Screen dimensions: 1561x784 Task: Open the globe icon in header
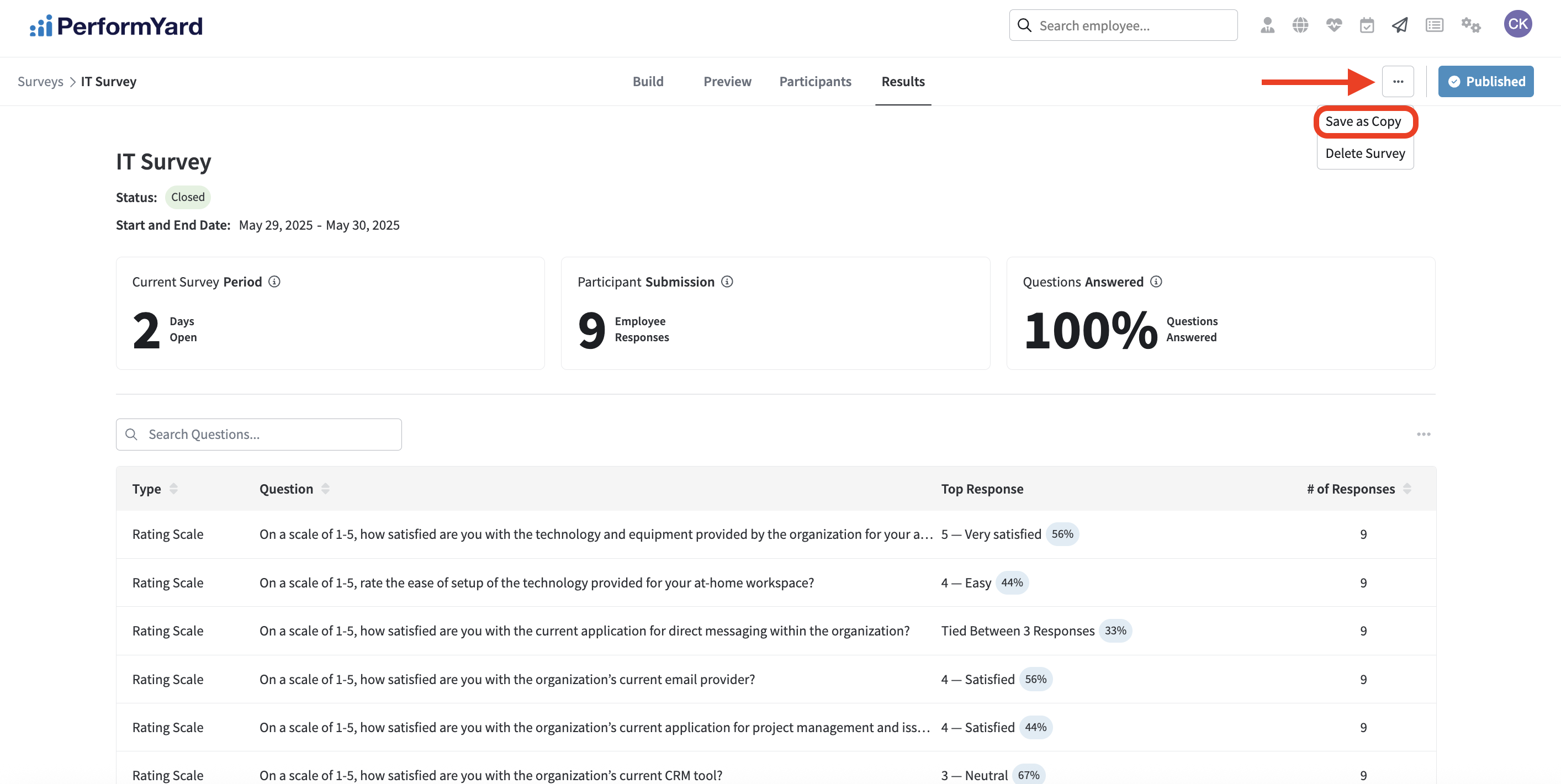point(1300,25)
